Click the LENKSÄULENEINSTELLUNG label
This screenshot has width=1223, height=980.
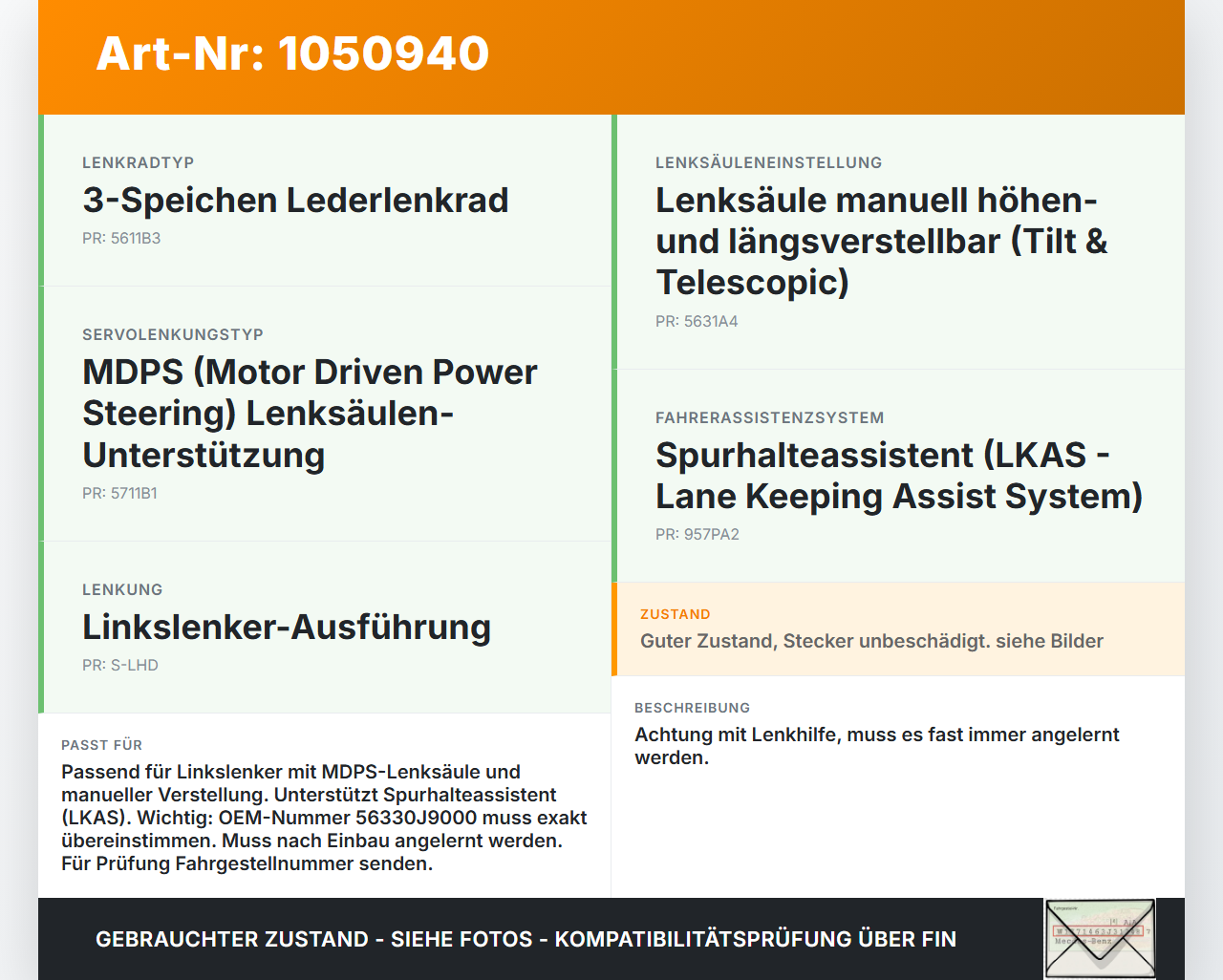tap(769, 163)
